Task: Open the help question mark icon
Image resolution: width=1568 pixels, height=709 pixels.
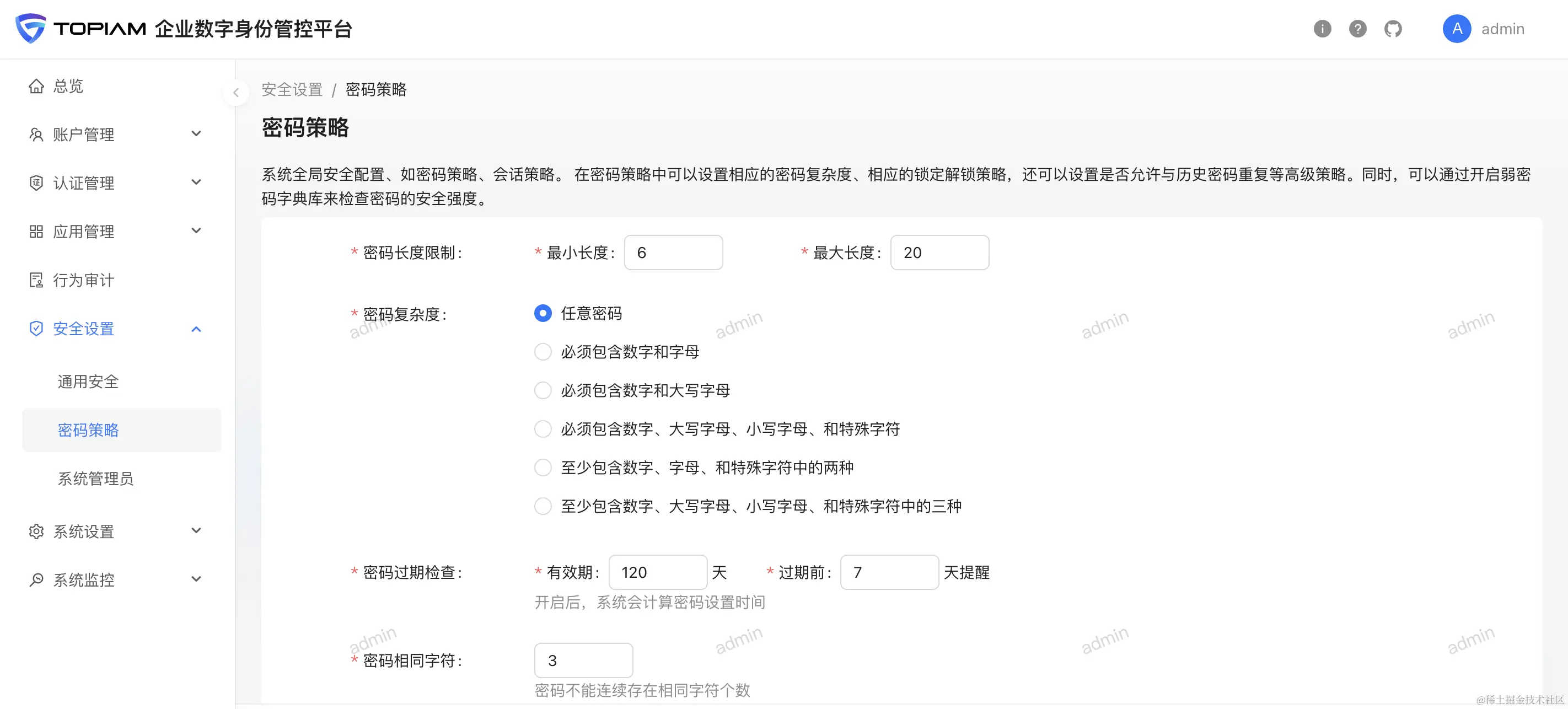Action: click(1357, 29)
